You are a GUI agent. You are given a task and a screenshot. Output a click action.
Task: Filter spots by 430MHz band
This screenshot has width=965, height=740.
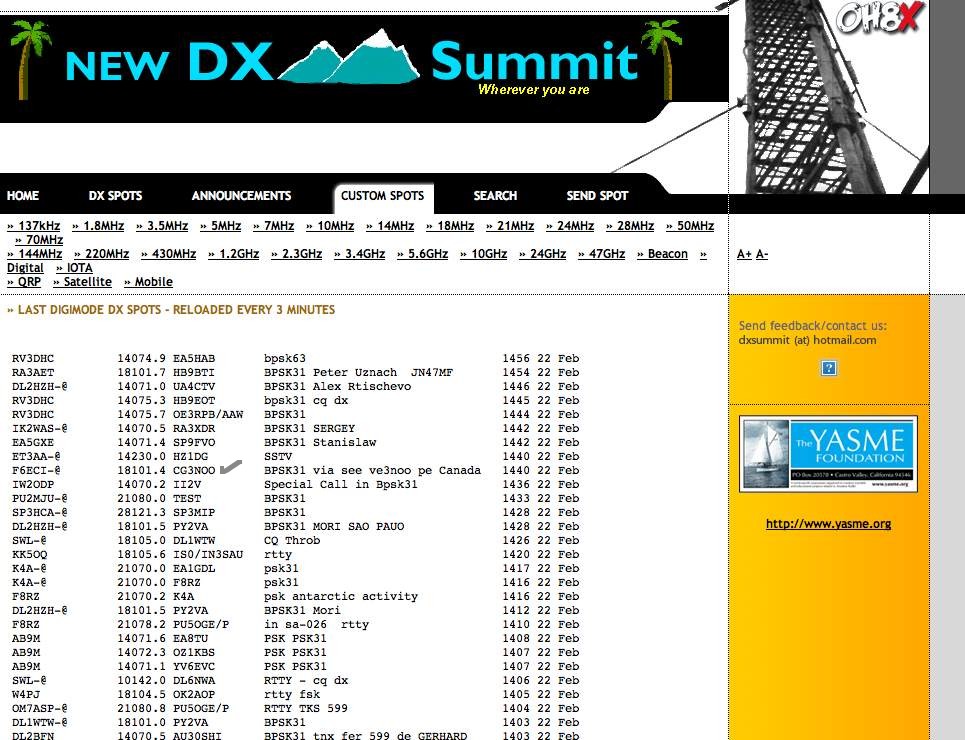click(x=169, y=254)
